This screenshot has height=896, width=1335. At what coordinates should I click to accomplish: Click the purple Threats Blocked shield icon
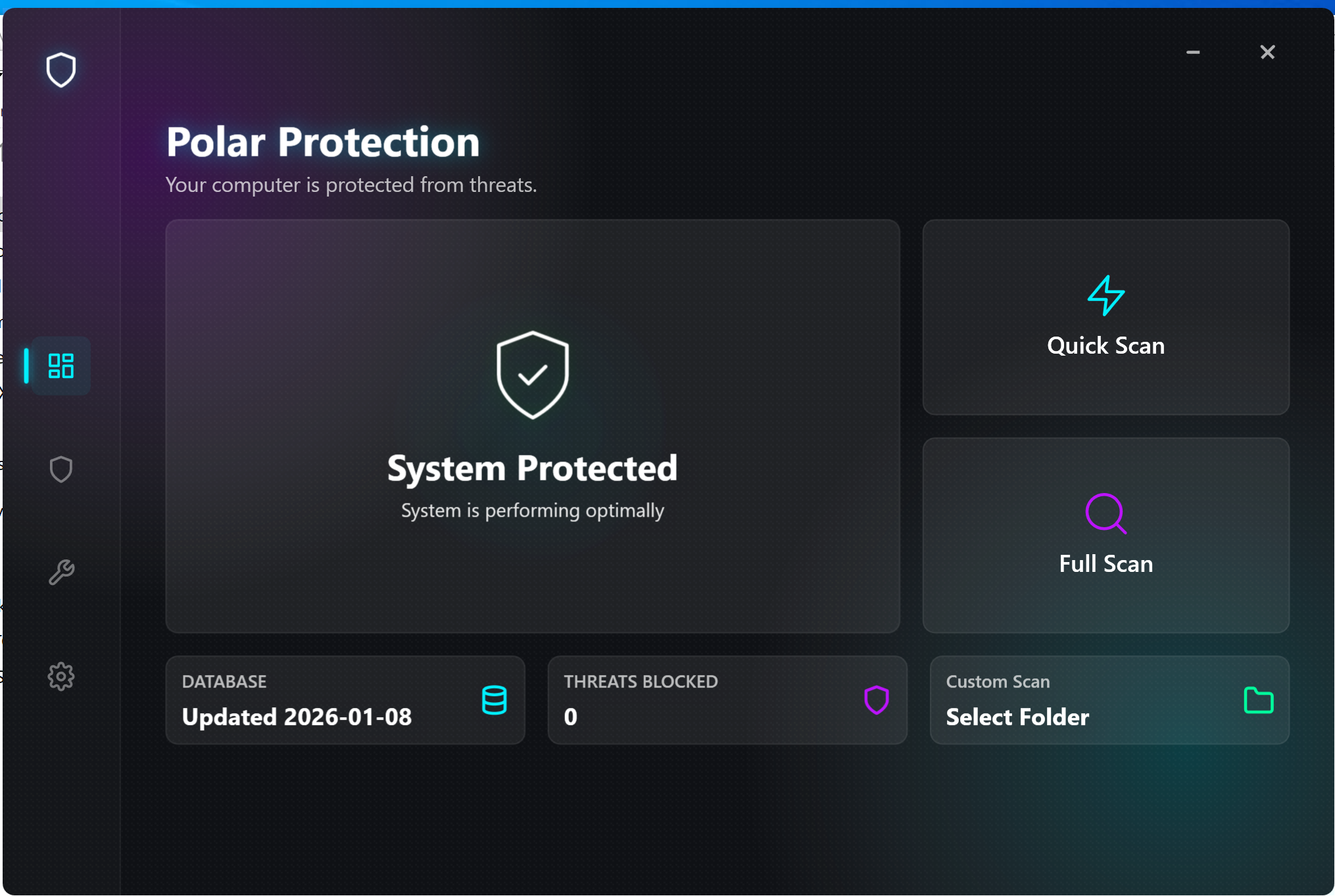click(876, 700)
